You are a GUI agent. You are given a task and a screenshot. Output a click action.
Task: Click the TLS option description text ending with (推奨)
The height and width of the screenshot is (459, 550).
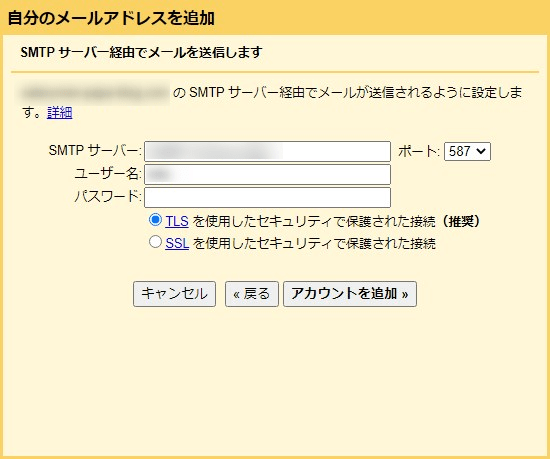(x=336, y=221)
